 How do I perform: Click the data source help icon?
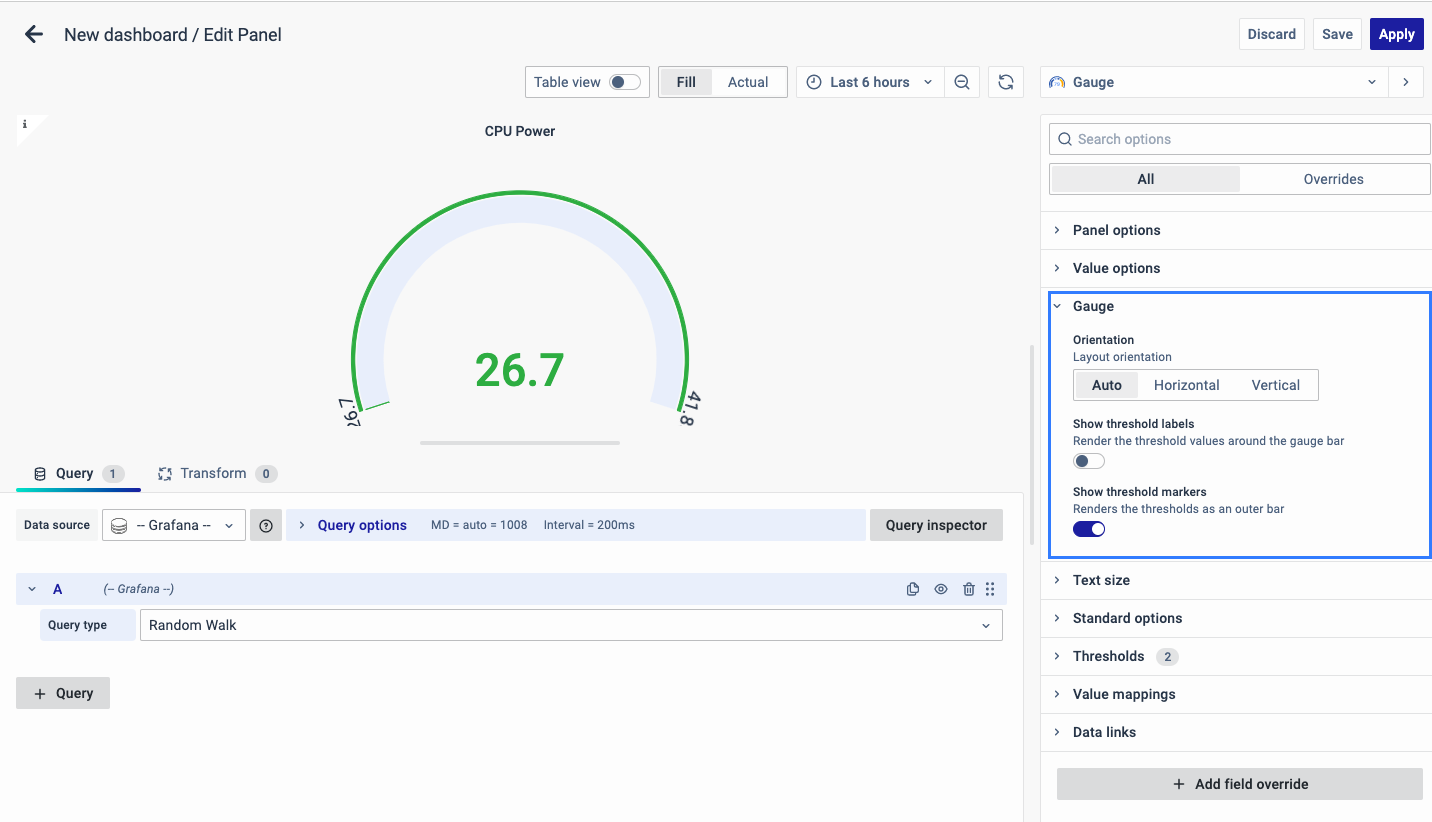point(266,525)
